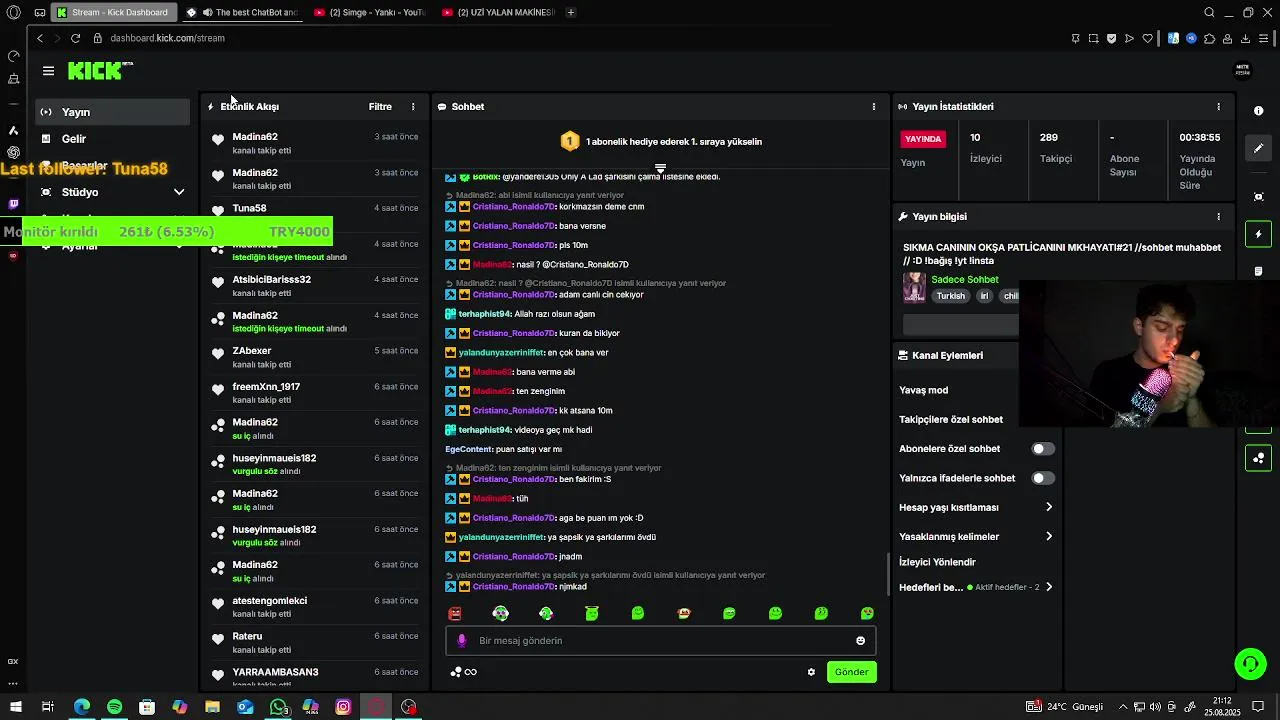Switch to The best ChatBot tab
Screen dimensions: 1280x720
(243, 12)
